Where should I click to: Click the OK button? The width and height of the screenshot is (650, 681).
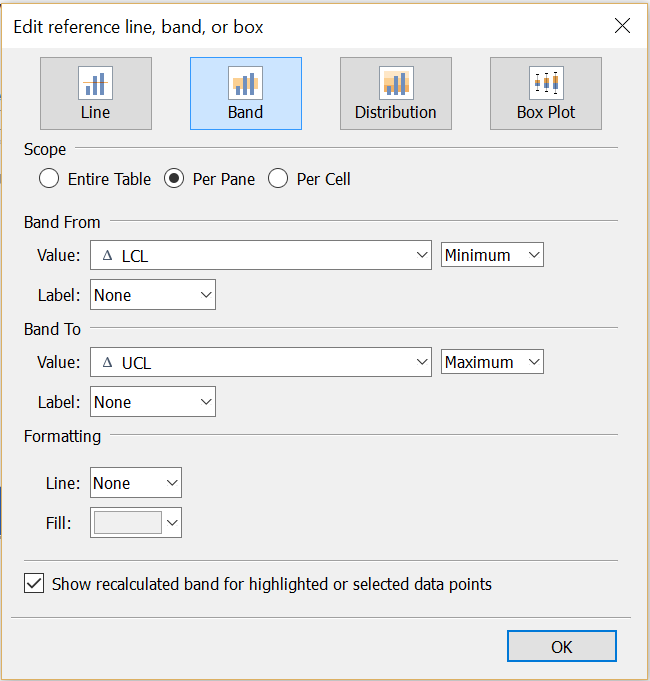point(561,647)
